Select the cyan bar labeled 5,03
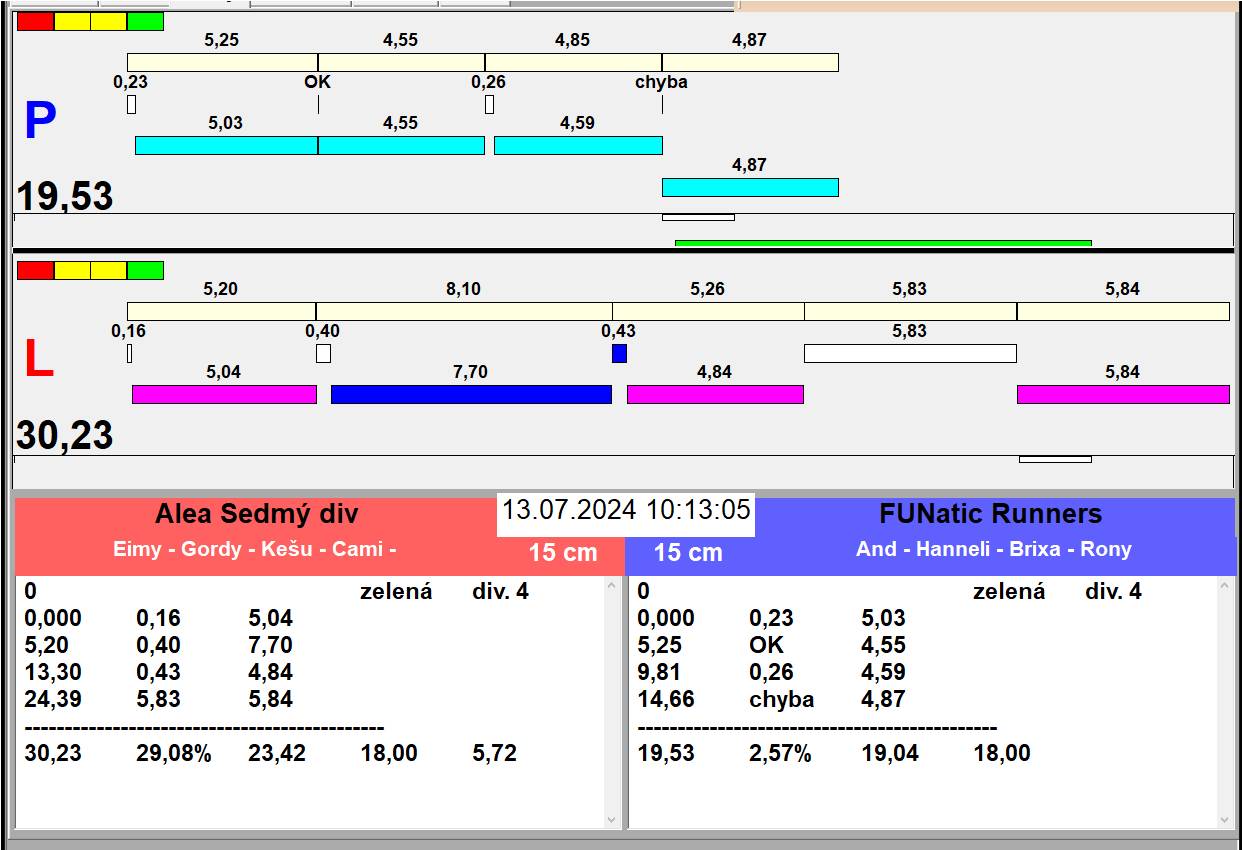This screenshot has height=850, width=1242. tap(226, 145)
